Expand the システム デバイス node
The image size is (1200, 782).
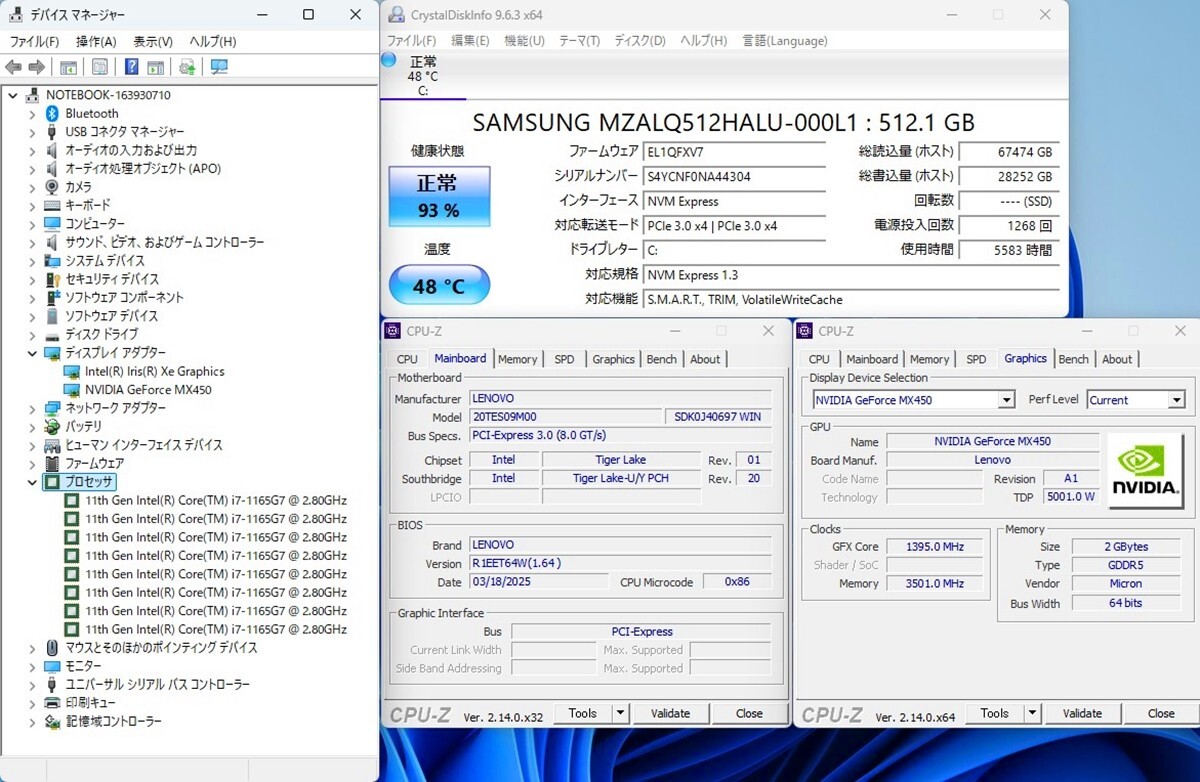click(33, 260)
